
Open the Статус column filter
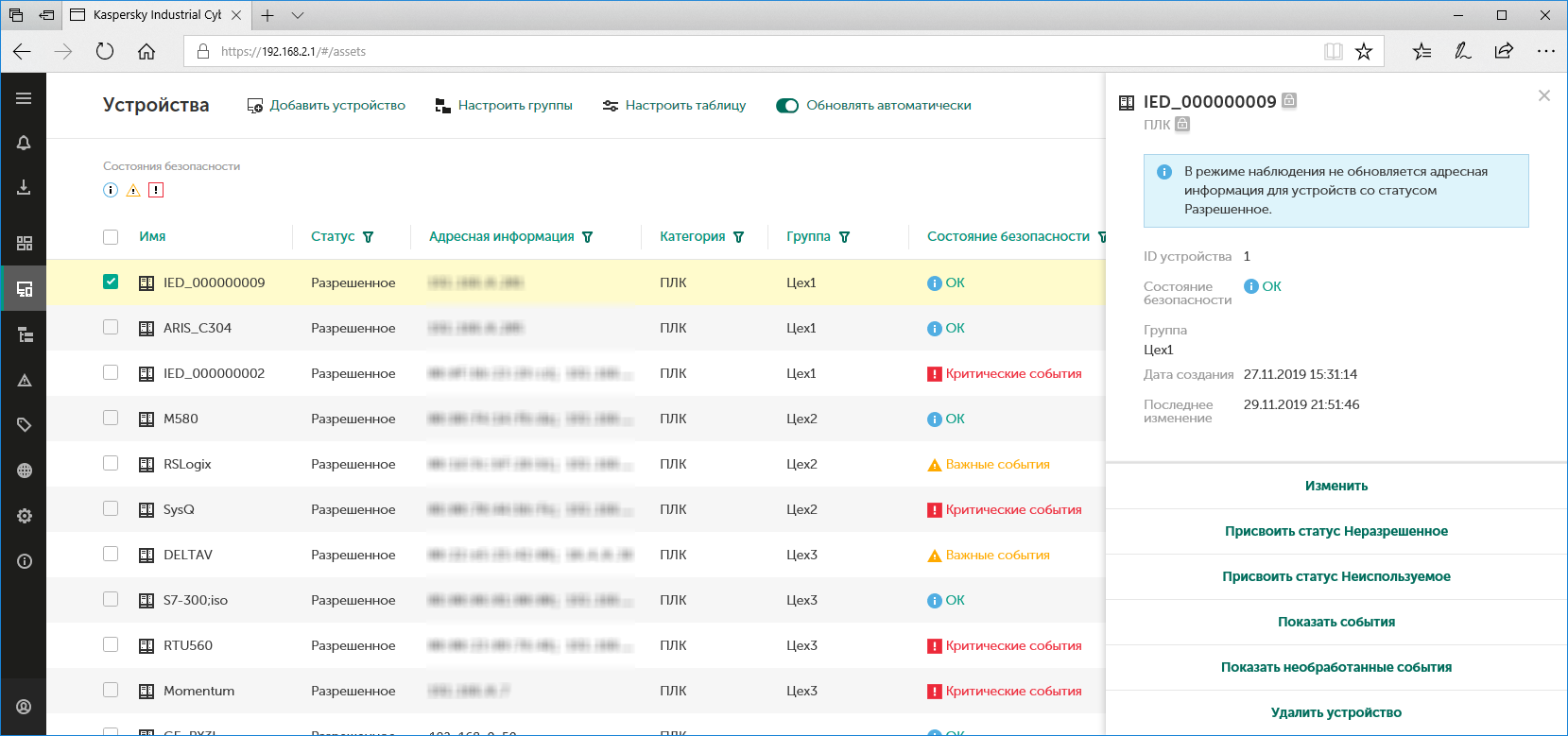click(x=369, y=237)
